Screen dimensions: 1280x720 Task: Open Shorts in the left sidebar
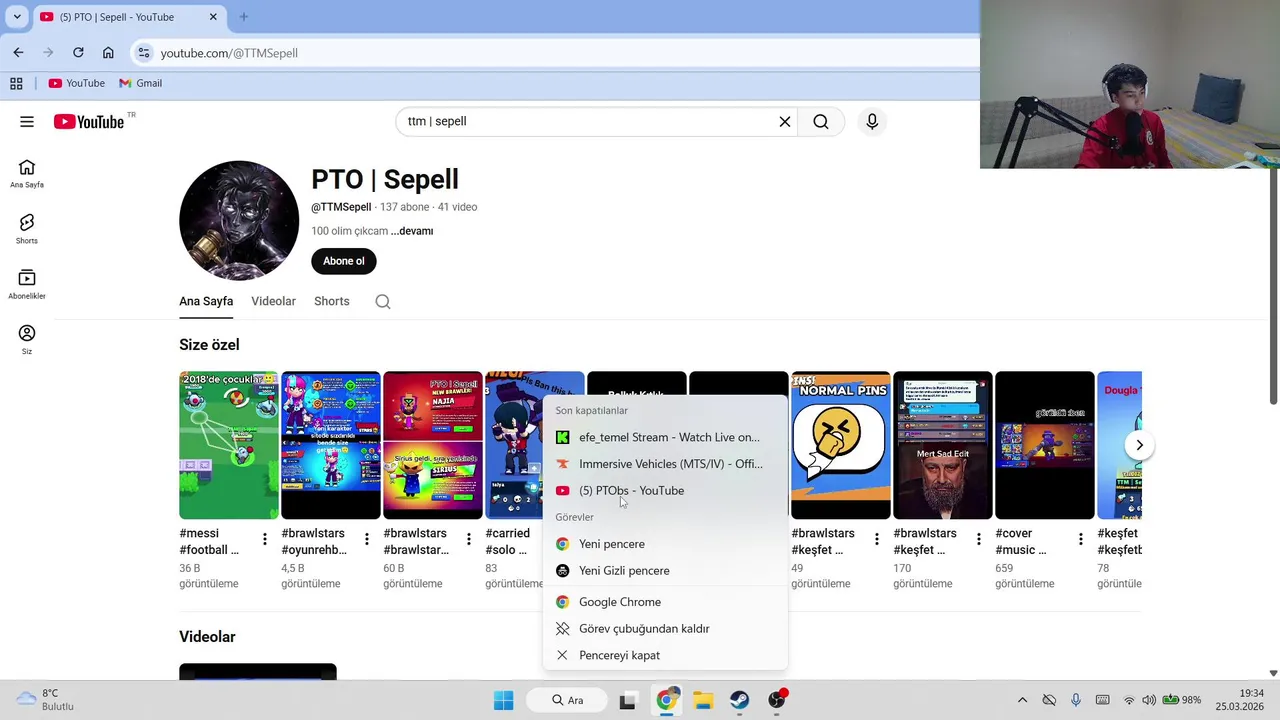click(x=27, y=229)
